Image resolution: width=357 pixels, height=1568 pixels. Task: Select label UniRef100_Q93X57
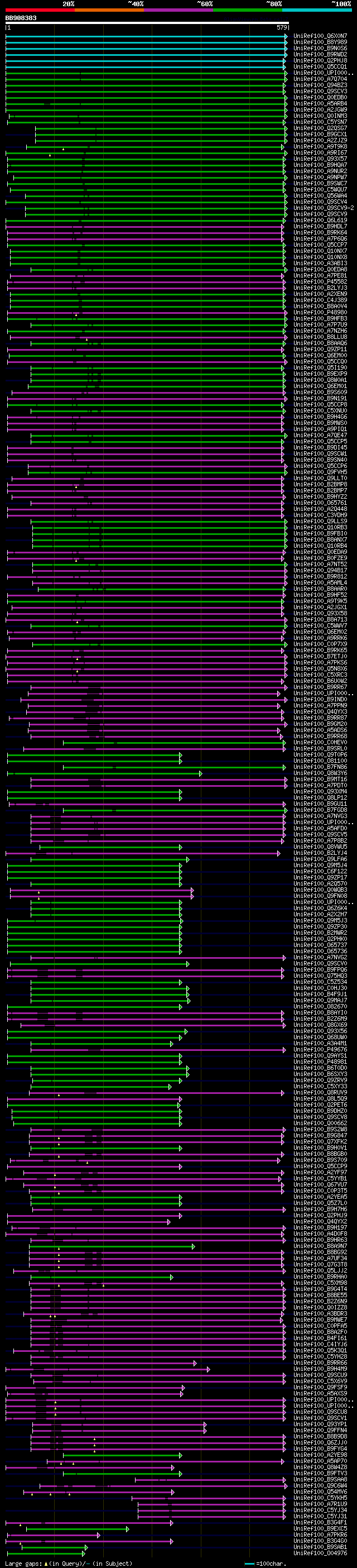[321, 159]
